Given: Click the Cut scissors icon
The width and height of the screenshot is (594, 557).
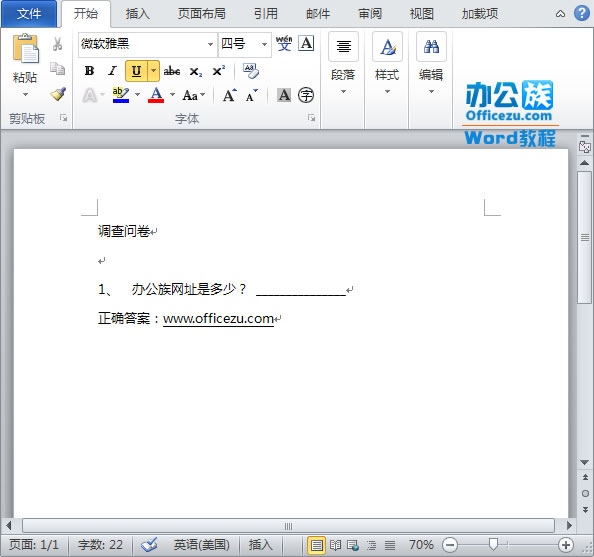Looking at the screenshot, I should 58,44.
